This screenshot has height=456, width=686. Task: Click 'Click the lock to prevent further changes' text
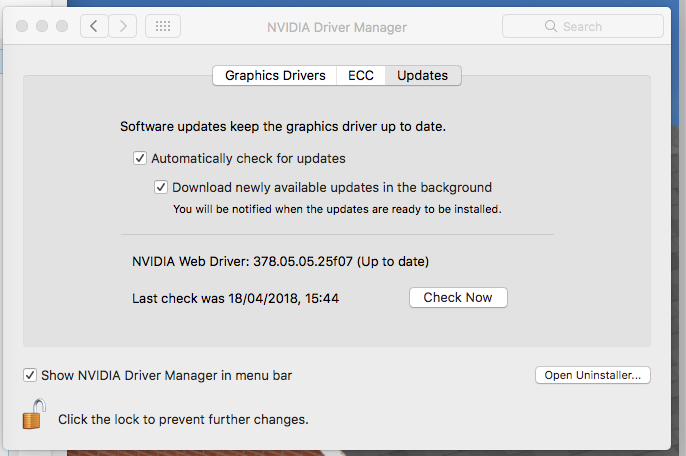[183, 419]
